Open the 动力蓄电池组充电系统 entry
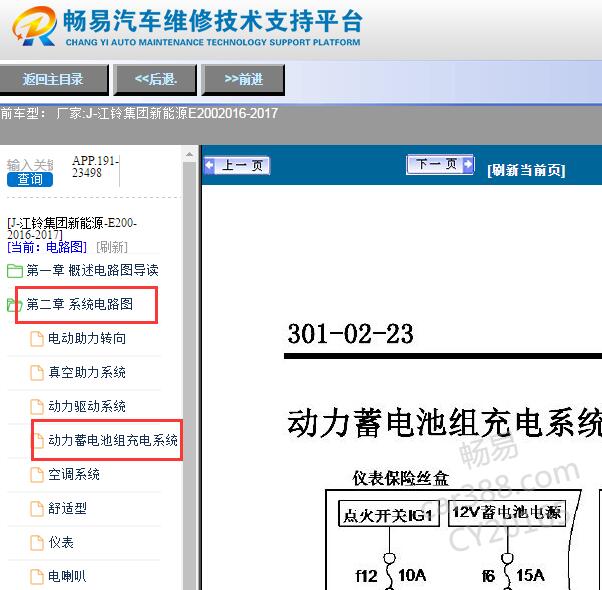 [x=113, y=440]
